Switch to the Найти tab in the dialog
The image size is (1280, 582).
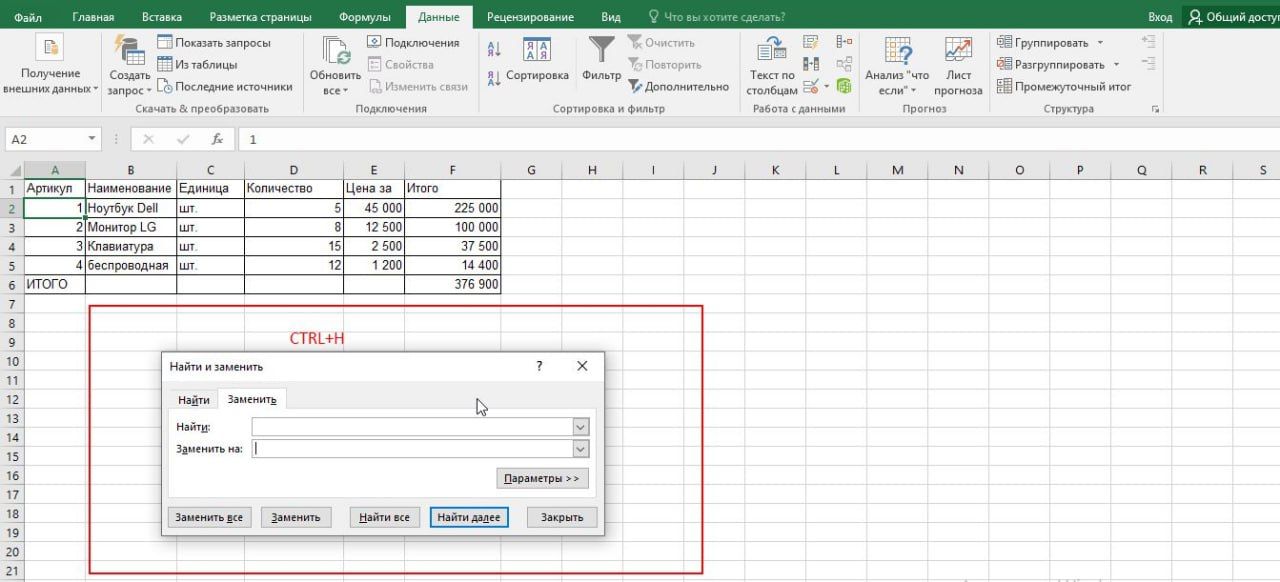pos(194,400)
